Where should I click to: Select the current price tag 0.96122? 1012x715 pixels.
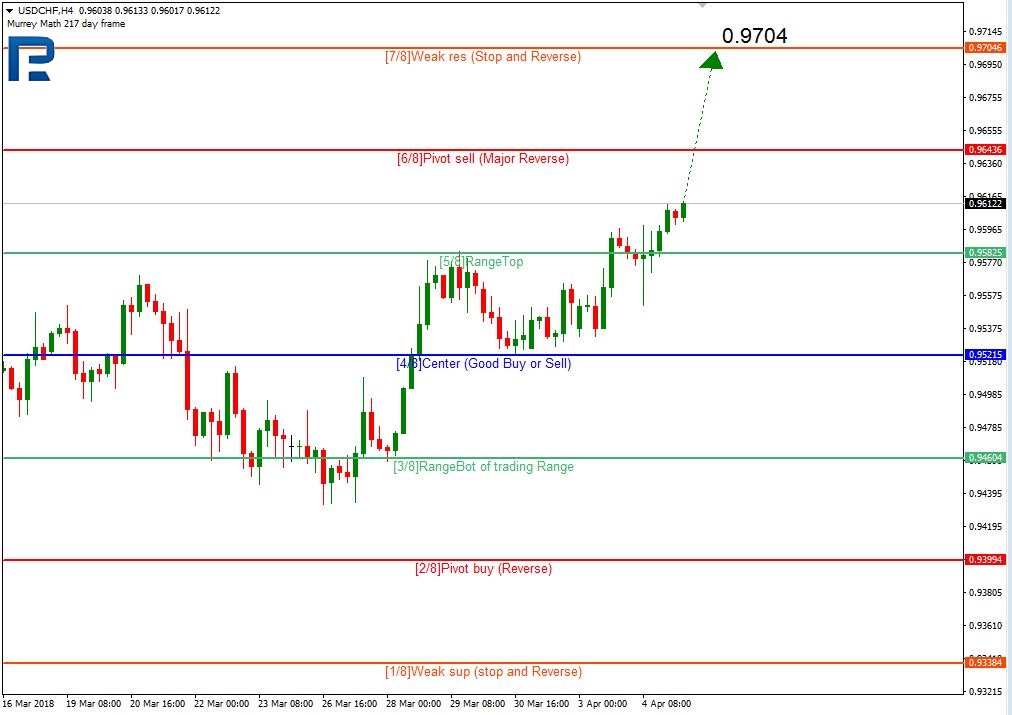click(x=985, y=204)
